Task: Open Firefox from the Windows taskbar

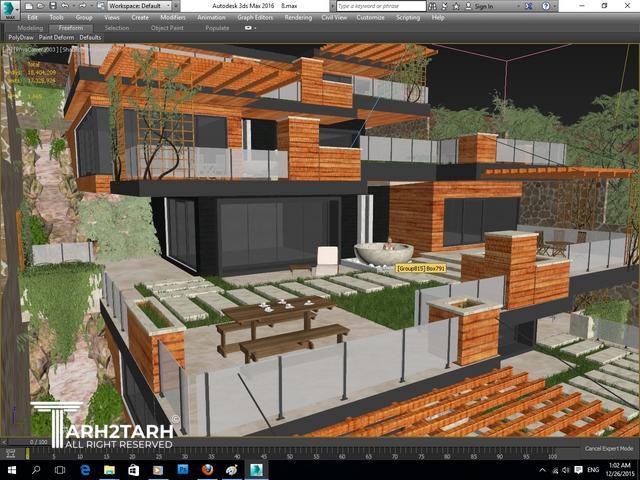Action: click(x=207, y=469)
